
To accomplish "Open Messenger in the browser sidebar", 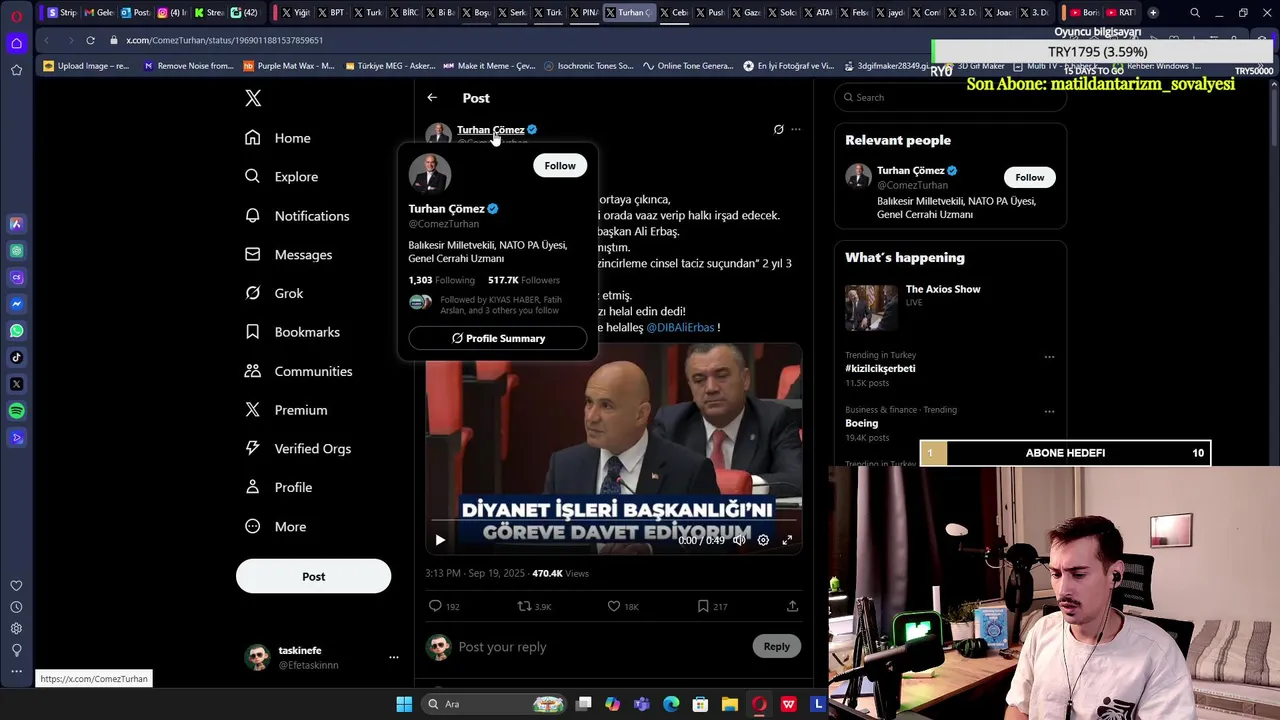I will pos(16,304).
